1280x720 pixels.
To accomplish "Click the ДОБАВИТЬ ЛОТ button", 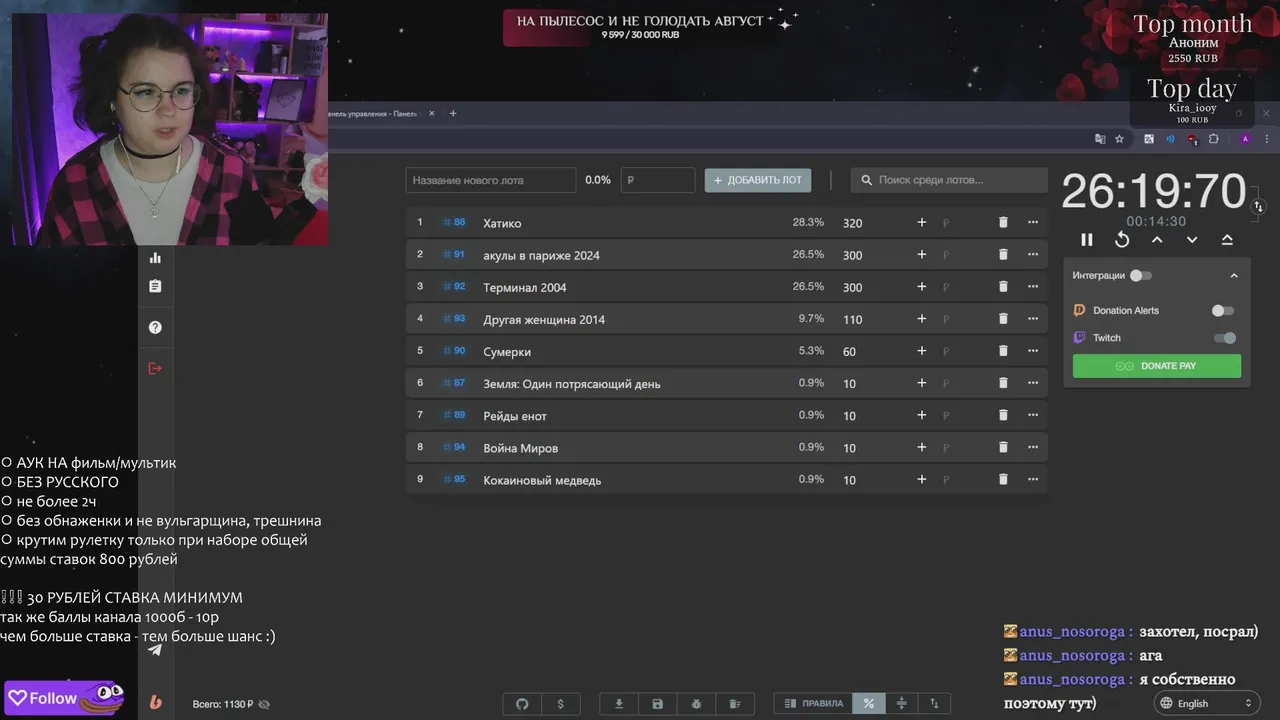I will [758, 180].
